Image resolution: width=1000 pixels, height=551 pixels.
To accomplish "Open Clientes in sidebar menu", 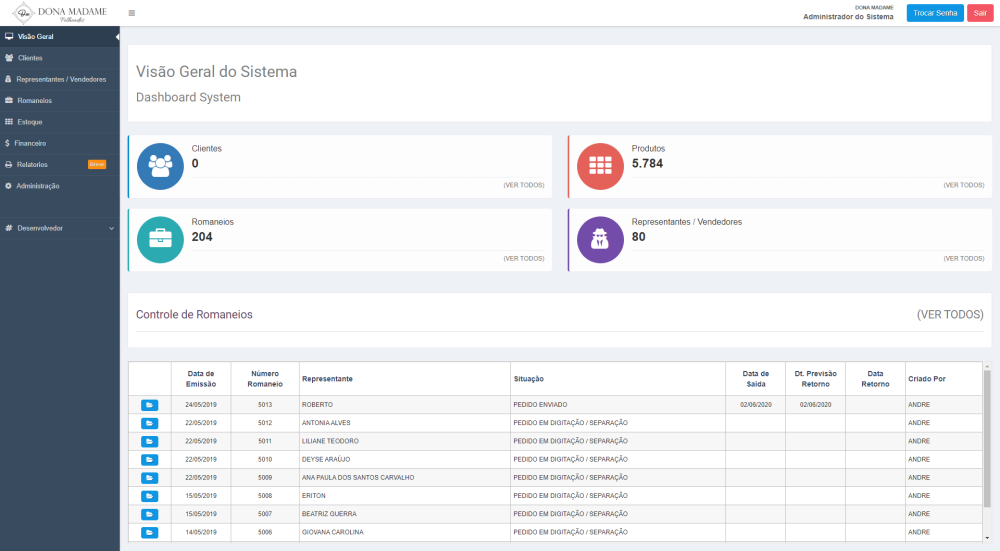I will (60, 58).
